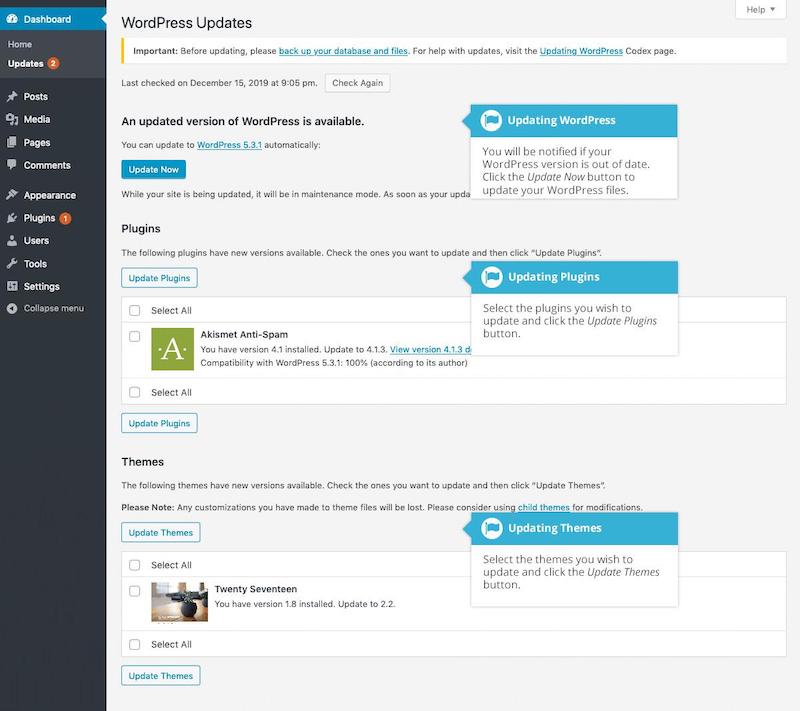Image resolution: width=800 pixels, height=711 pixels.
Task: Click the Media library icon
Action: click(x=12, y=119)
